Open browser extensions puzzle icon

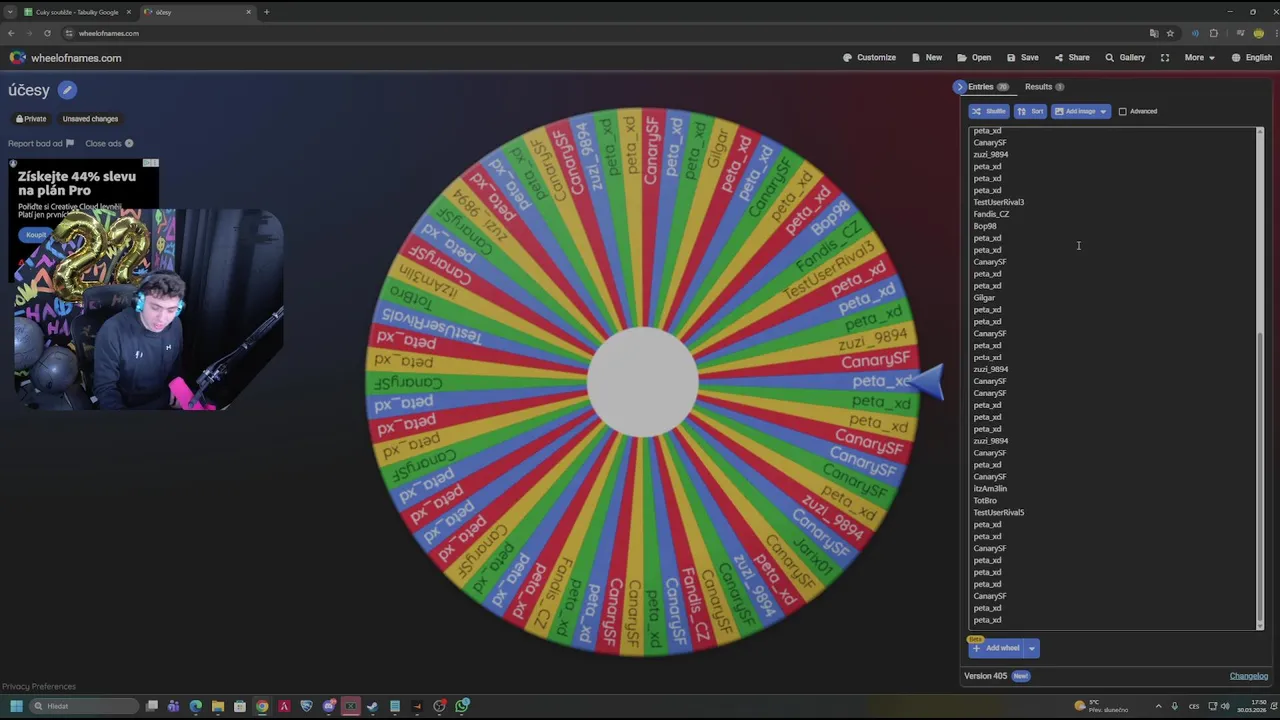pos(1214,33)
